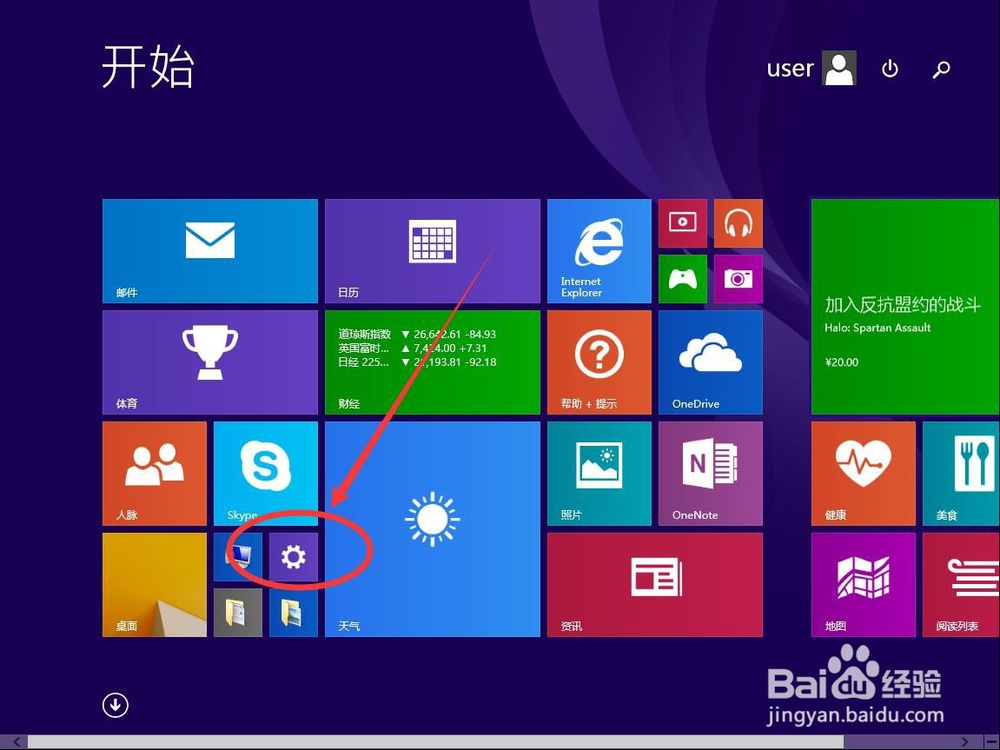Image resolution: width=1000 pixels, height=750 pixels.
Task: Open the Camera tile
Action: pyautogui.click(x=738, y=279)
